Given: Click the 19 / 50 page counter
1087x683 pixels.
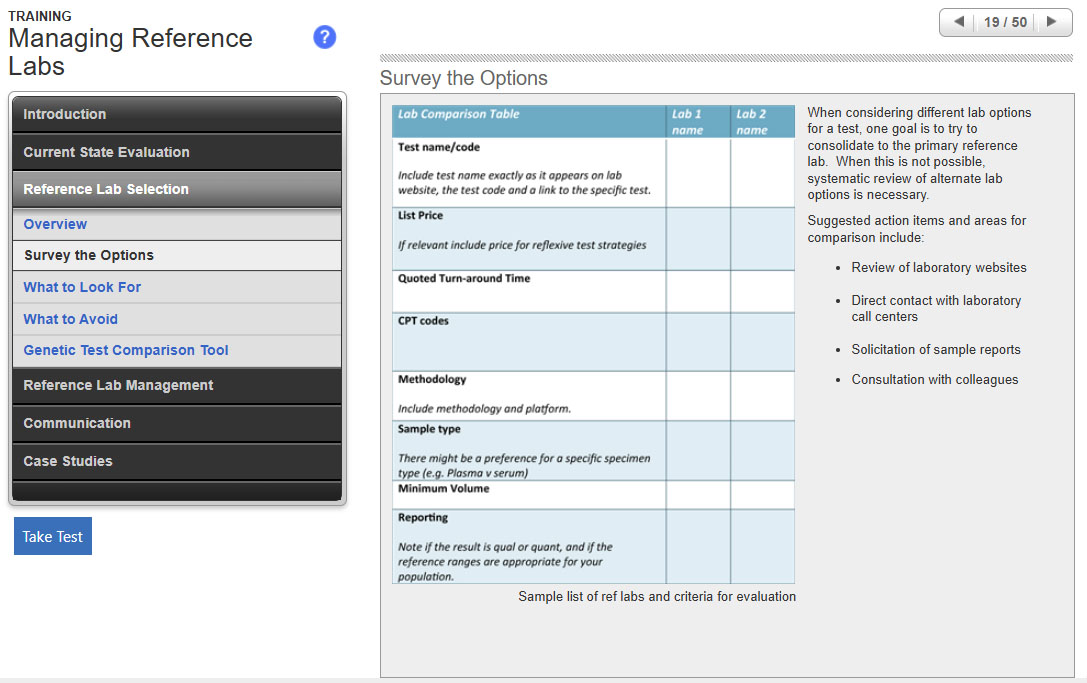Looking at the screenshot, I should point(1005,22).
